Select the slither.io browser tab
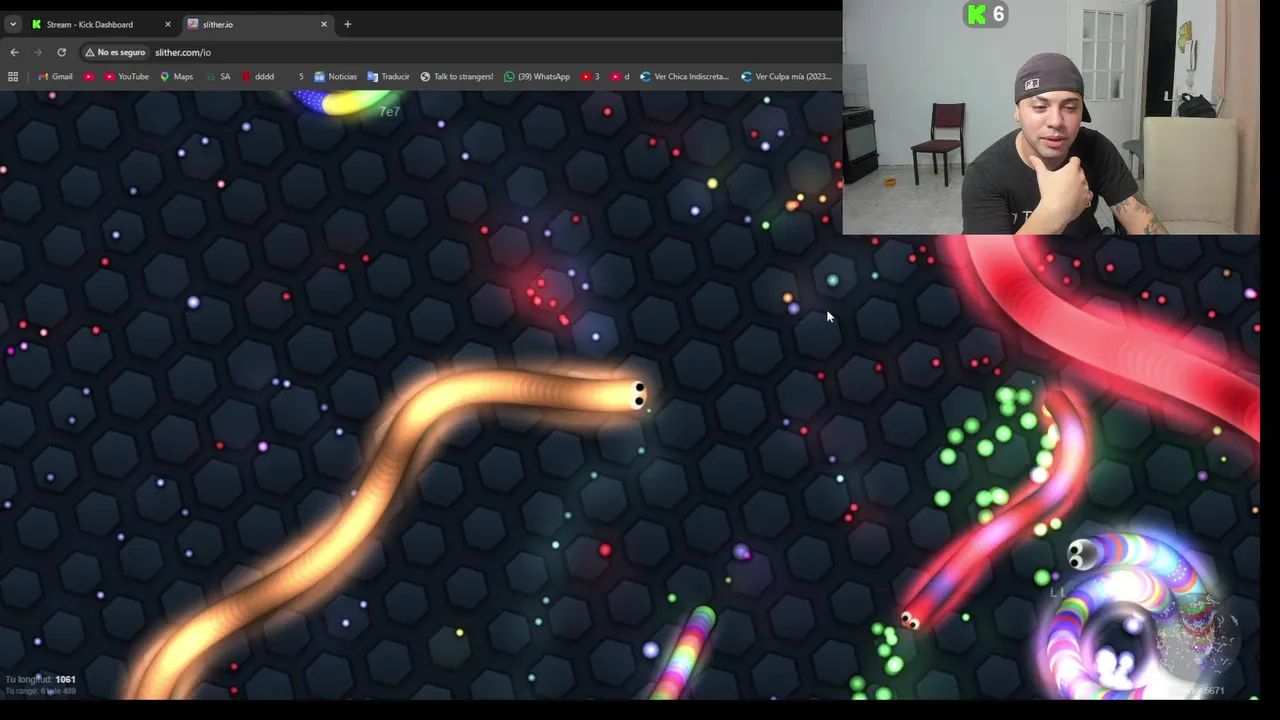1280x720 pixels. (257, 24)
